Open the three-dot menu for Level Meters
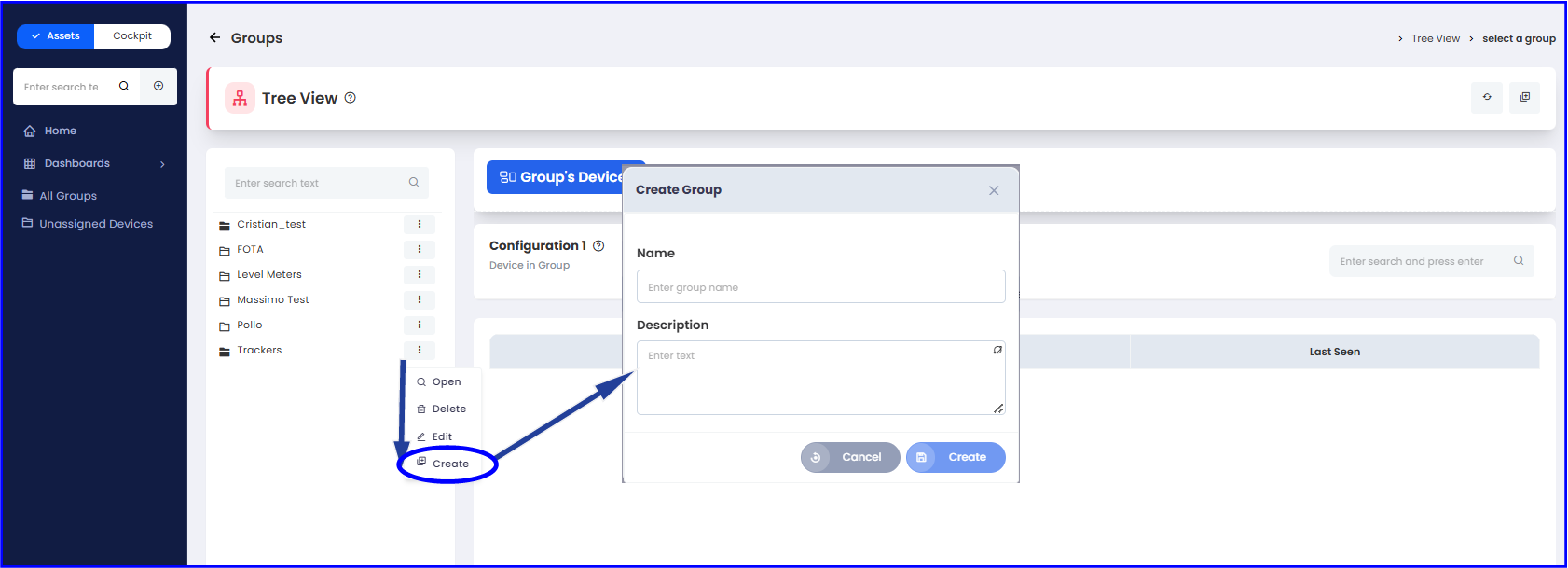Image resolution: width=1568 pixels, height=568 pixels. (x=420, y=274)
